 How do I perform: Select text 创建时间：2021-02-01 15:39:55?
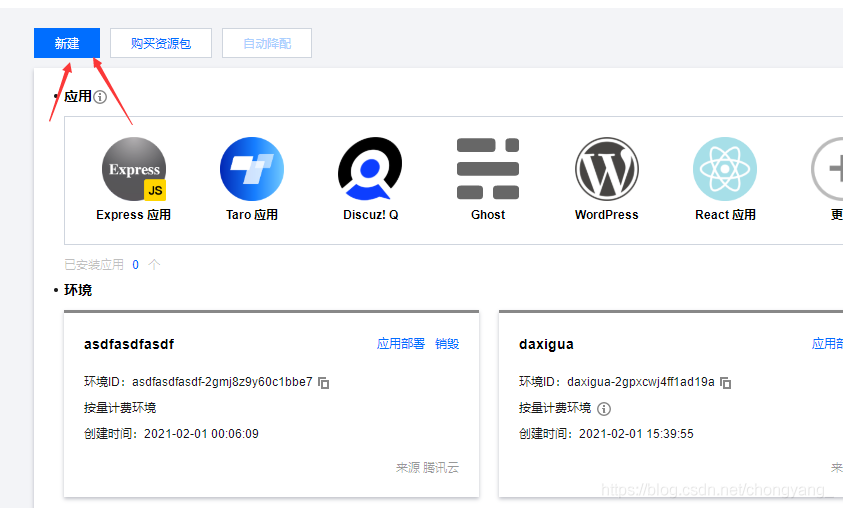(606, 434)
